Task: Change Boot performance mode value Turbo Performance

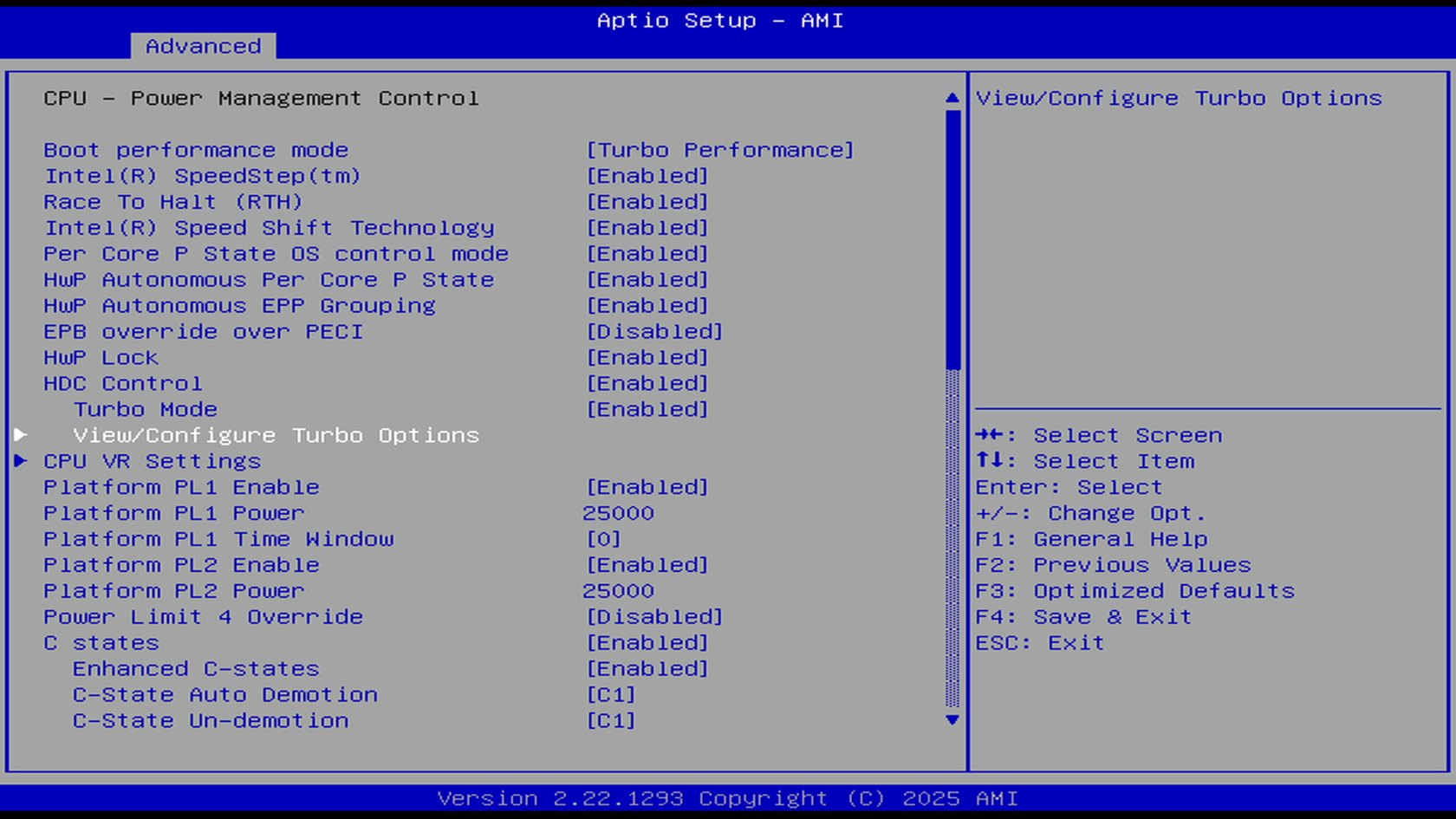Action: [720, 150]
